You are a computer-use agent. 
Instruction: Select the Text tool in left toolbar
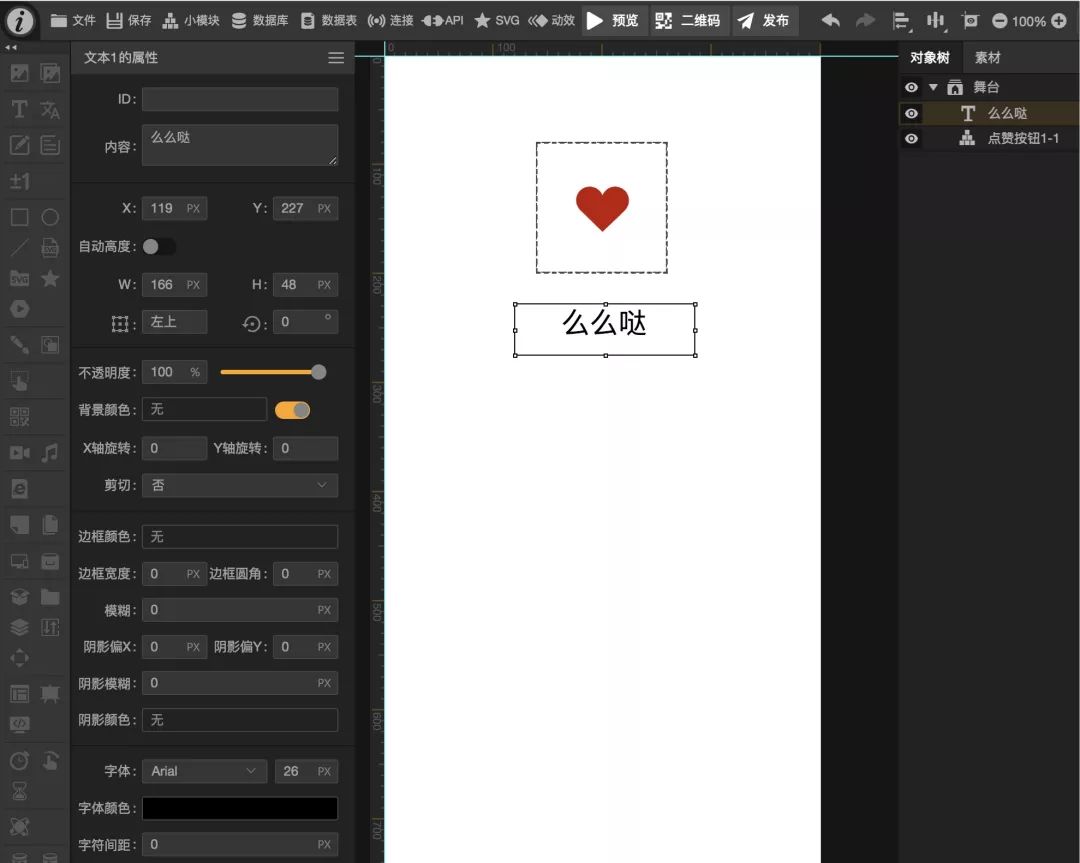pyautogui.click(x=19, y=110)
